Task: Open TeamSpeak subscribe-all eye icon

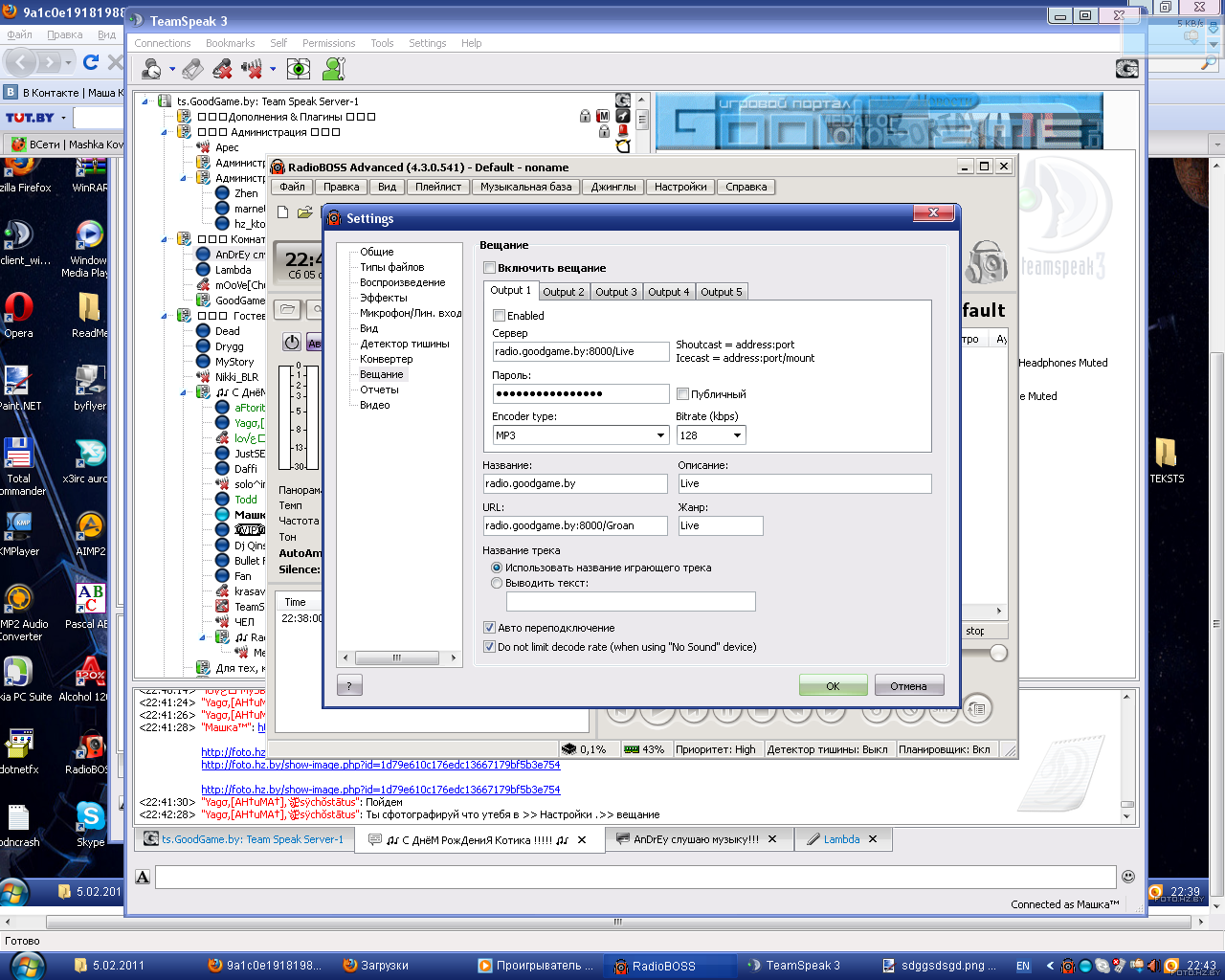Action: (x=299, y=68)
